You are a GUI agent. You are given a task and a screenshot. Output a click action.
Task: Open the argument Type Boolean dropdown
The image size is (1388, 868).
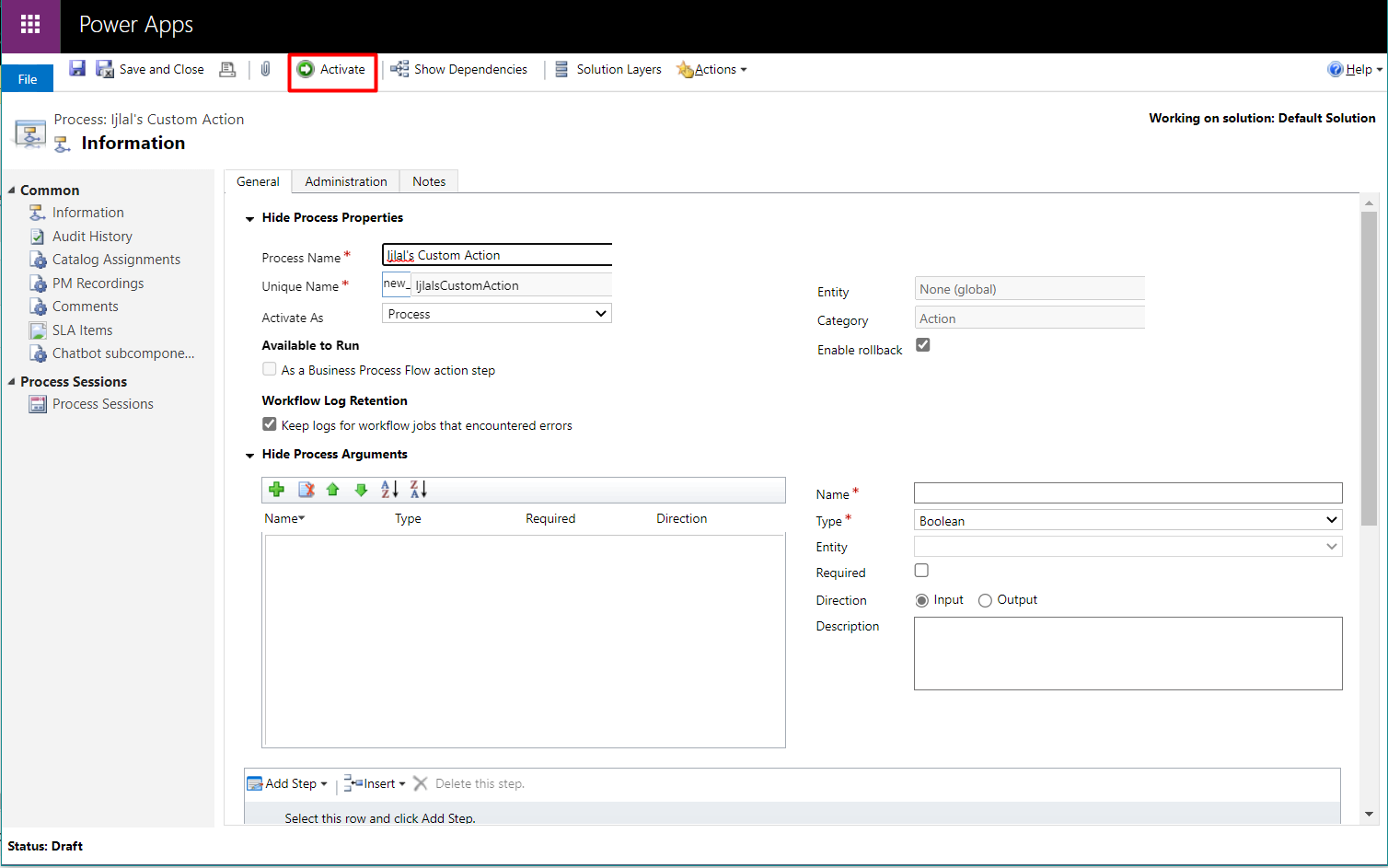click(x=1128, y=520)
